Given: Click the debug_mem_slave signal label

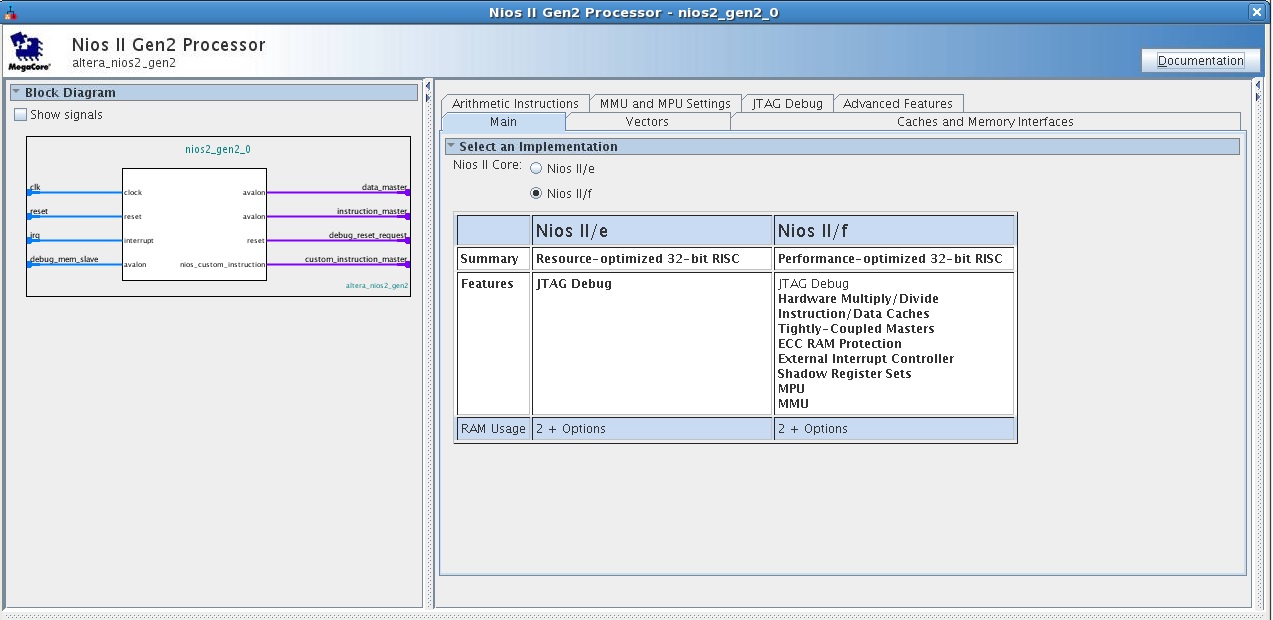Looking at the screenshot, I should 63,259.
